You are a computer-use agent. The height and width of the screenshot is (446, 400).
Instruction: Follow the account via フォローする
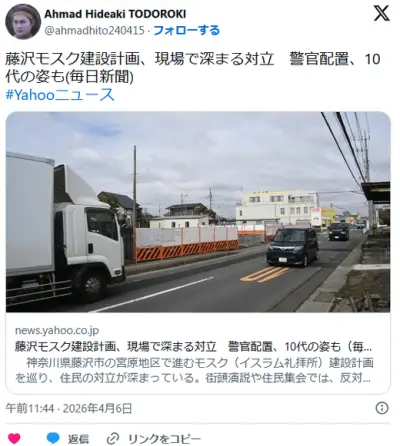[186, 30]
